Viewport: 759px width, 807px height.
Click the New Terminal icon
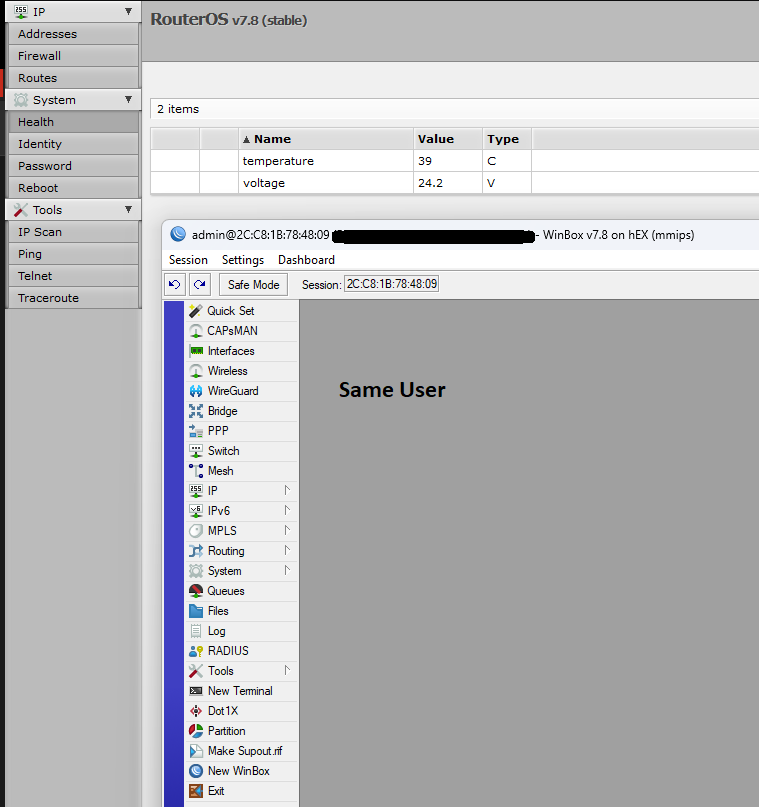coord(196,691)
